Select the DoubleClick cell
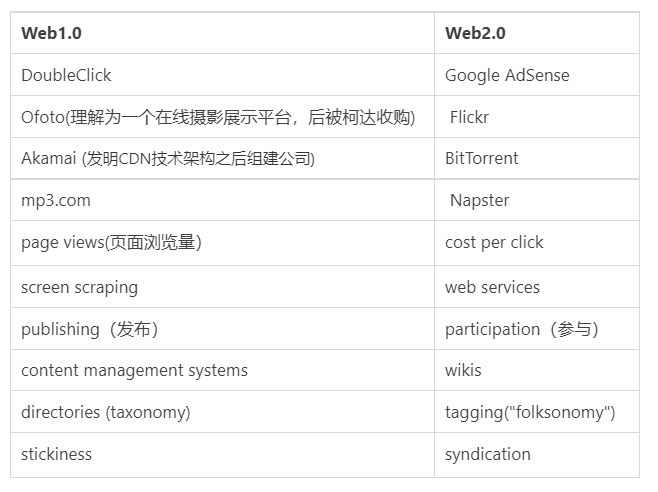Image resolution: width=658 pixels, height=492 pixels. point(66,75)
